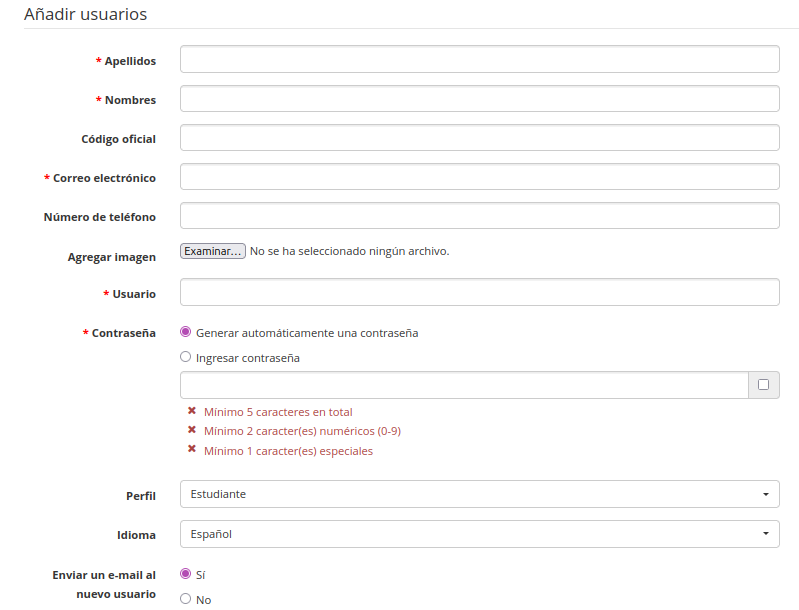Click the X icon beside especiales requirement
This screenshot has width=799, height=610.
[191, 450]
